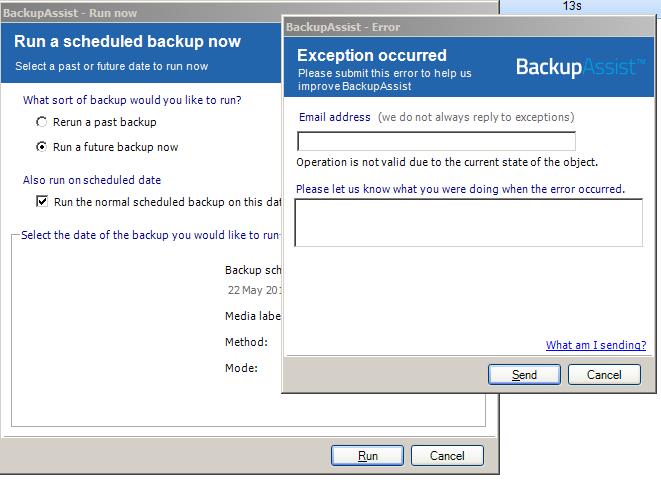Toggle the normal scheduled backup checkbox
This screenshot has width=661, height=483.
[42, 201]
